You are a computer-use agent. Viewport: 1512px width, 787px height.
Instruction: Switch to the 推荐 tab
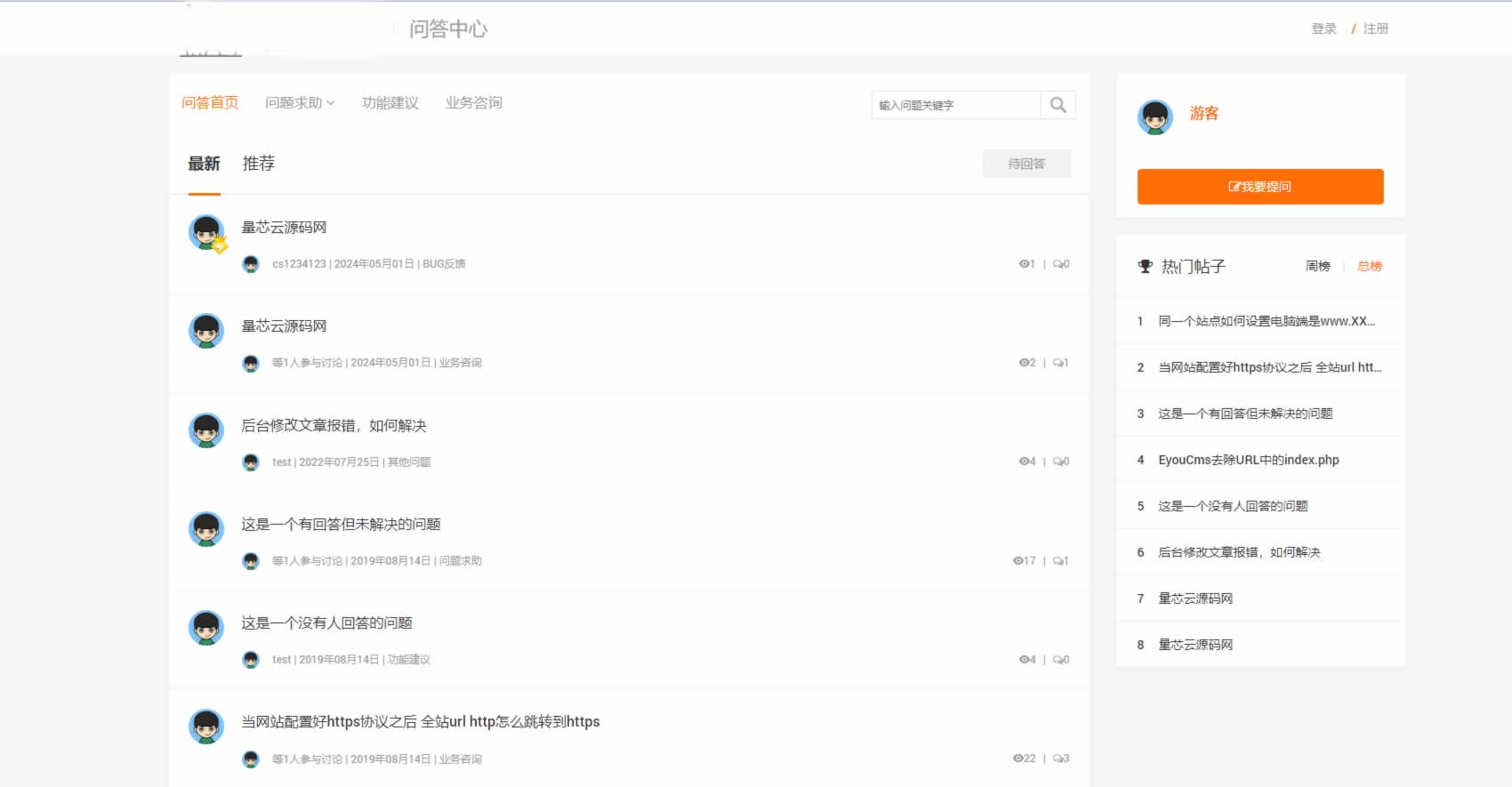(258, 164)
